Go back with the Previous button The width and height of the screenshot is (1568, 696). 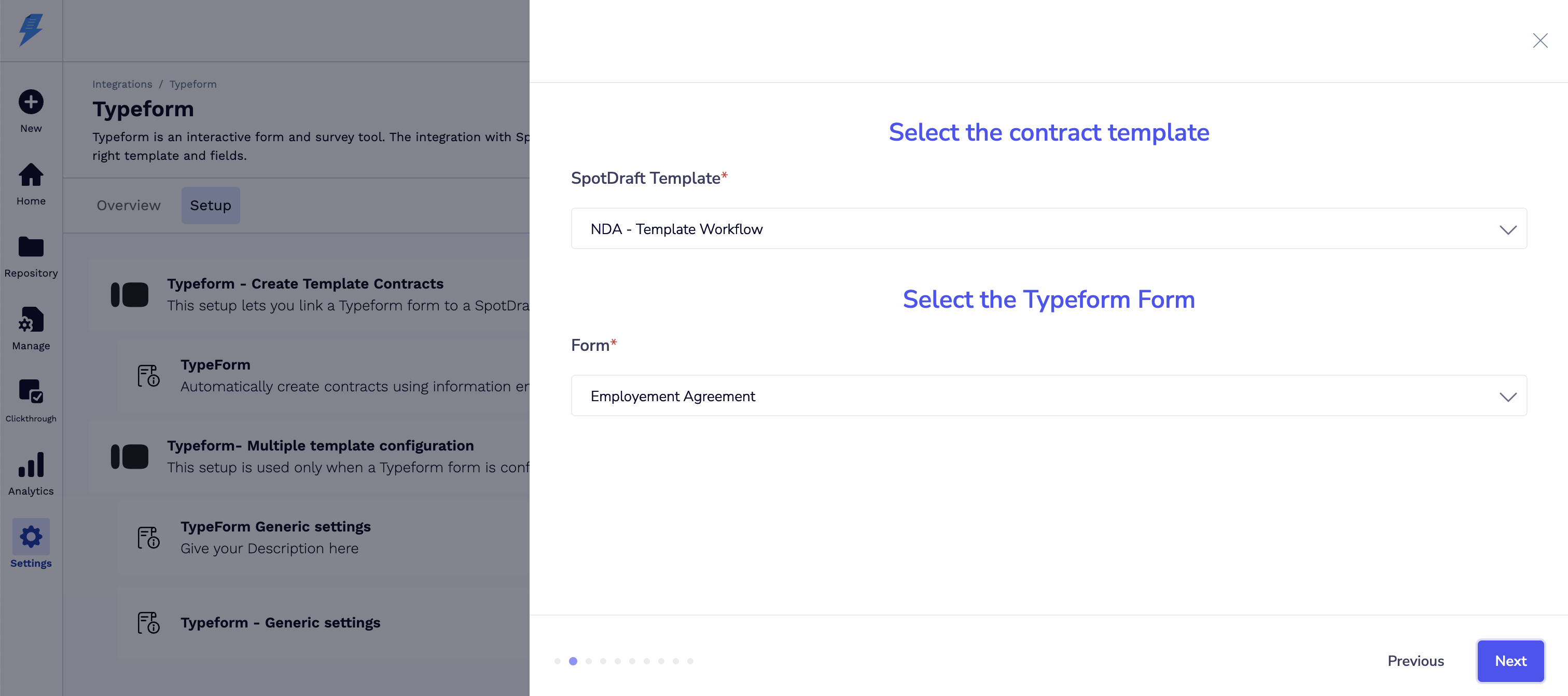pyautogui.click(x=1415, y=661)
